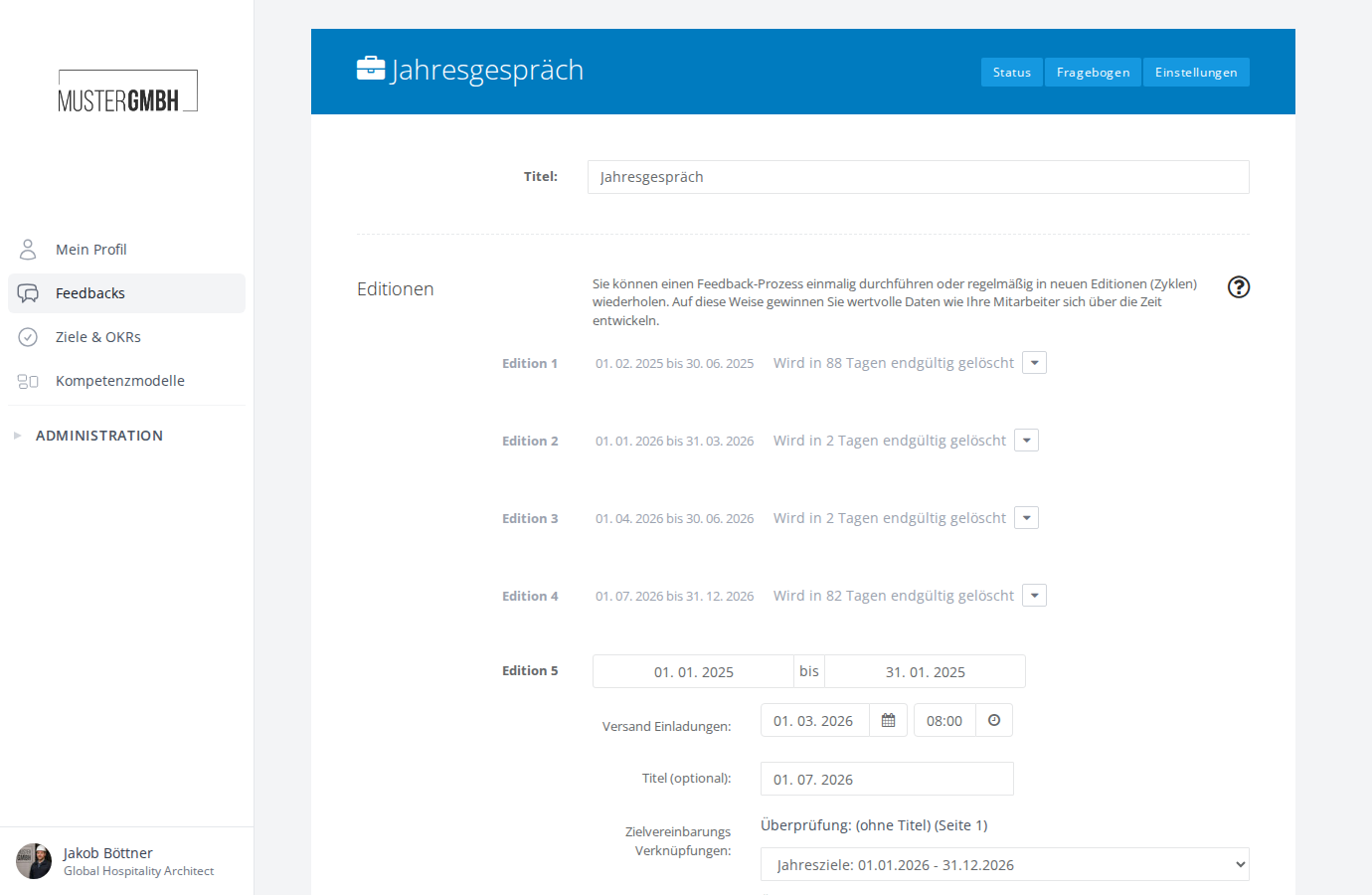Click Edition 5 end date field 31. 01. 2025
This screenshot has width=1372, height=895.
[925, 671]
